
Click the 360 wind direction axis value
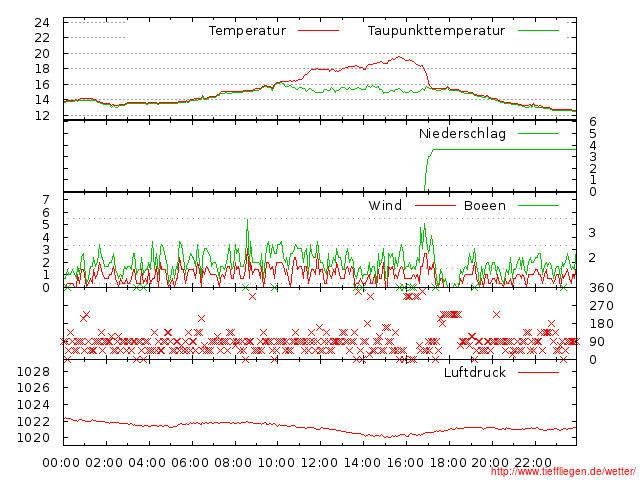pos(601,288)
